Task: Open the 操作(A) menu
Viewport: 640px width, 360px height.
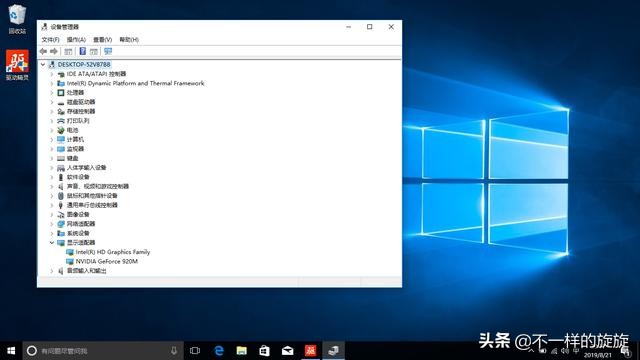Action: [x=76, y=40]
